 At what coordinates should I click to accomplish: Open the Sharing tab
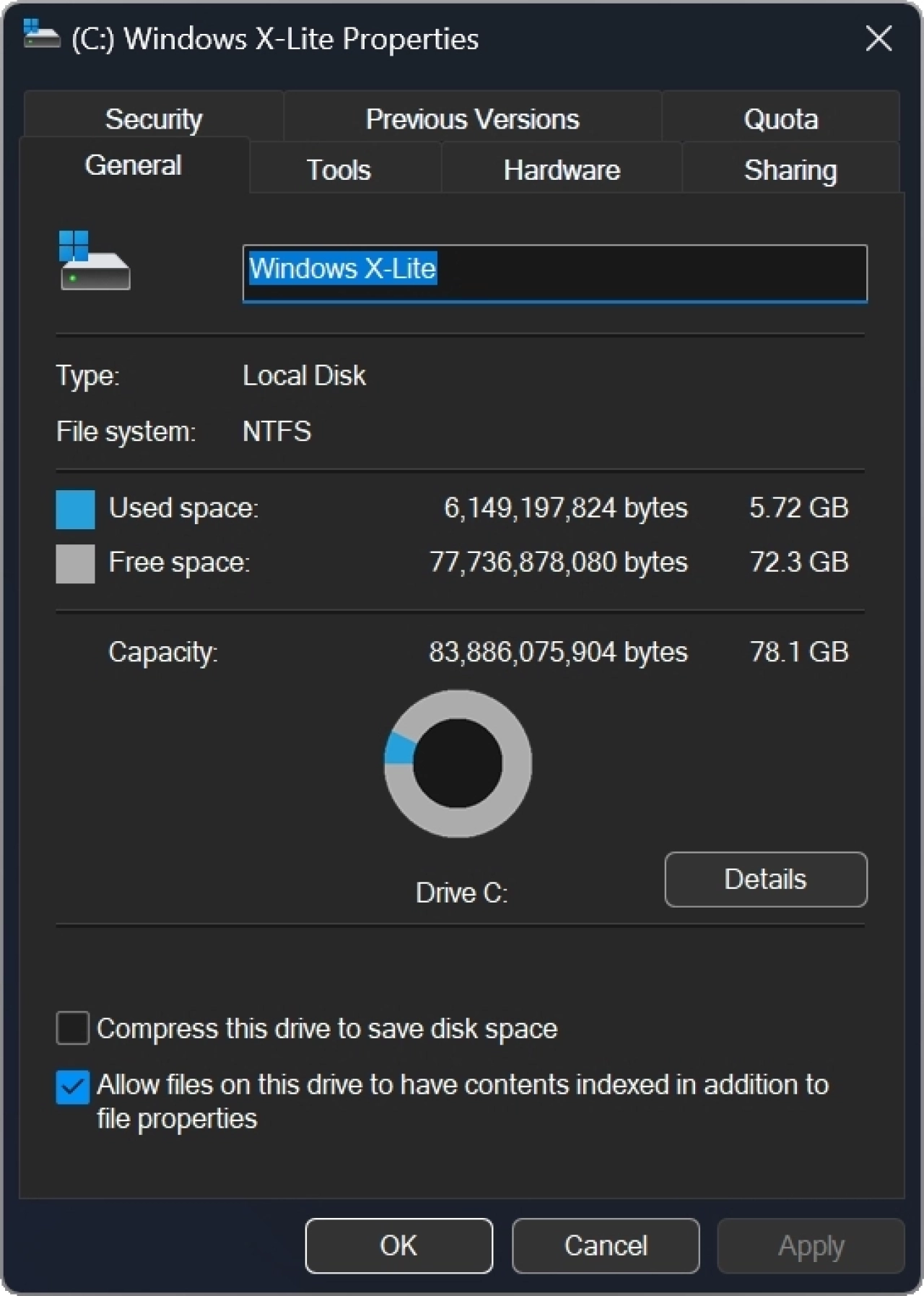(x=790, y=170)
